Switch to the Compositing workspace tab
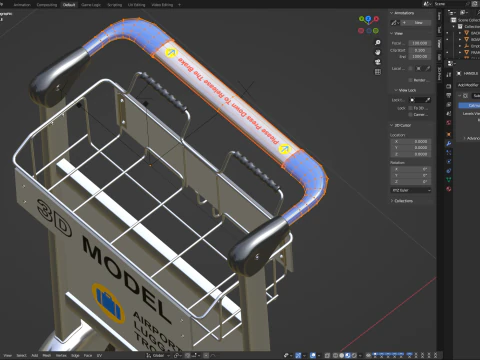The width and height of the screenshot is (480, 360). (x=47, y=5)
